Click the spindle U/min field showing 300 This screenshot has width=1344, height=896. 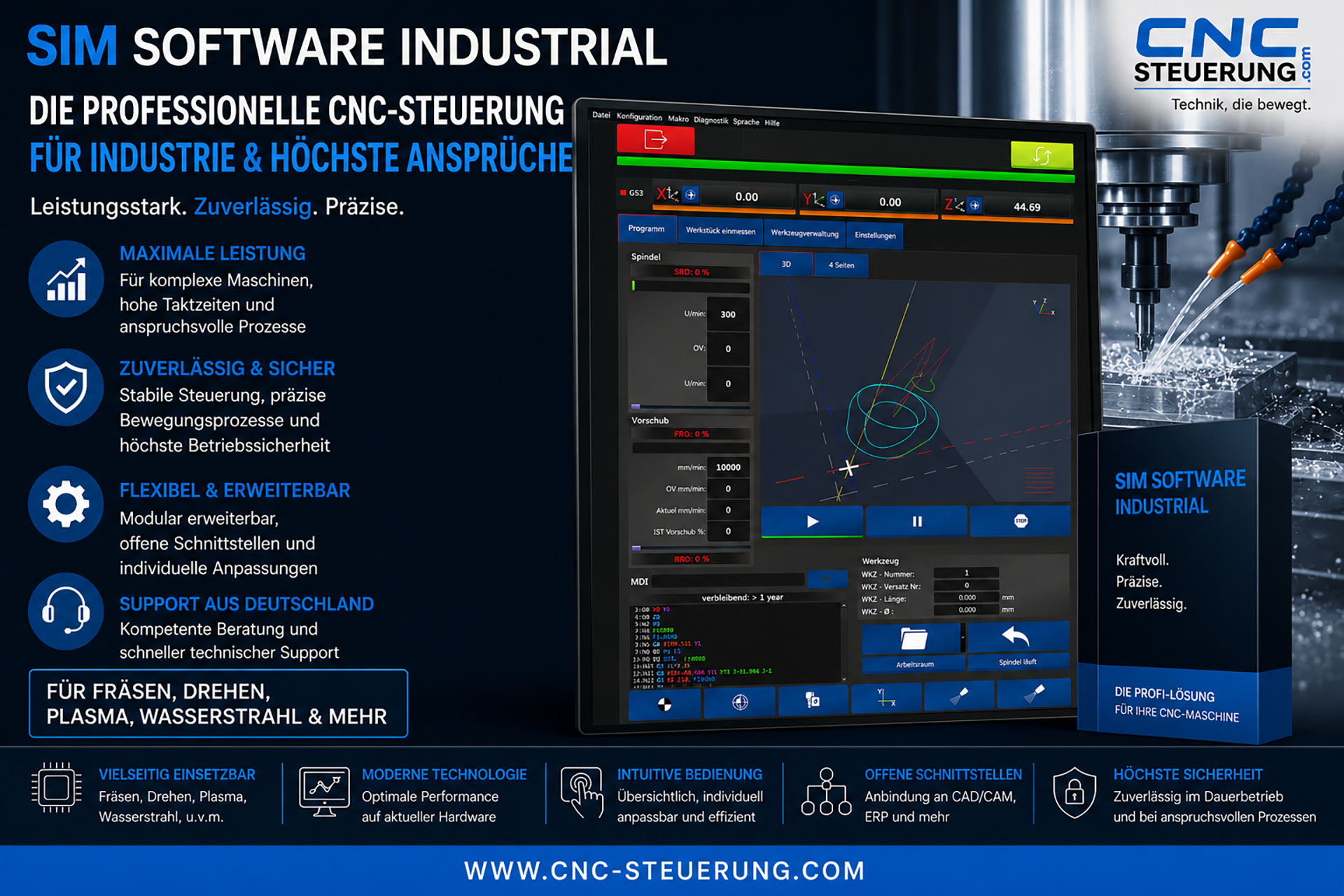point(728,314)
